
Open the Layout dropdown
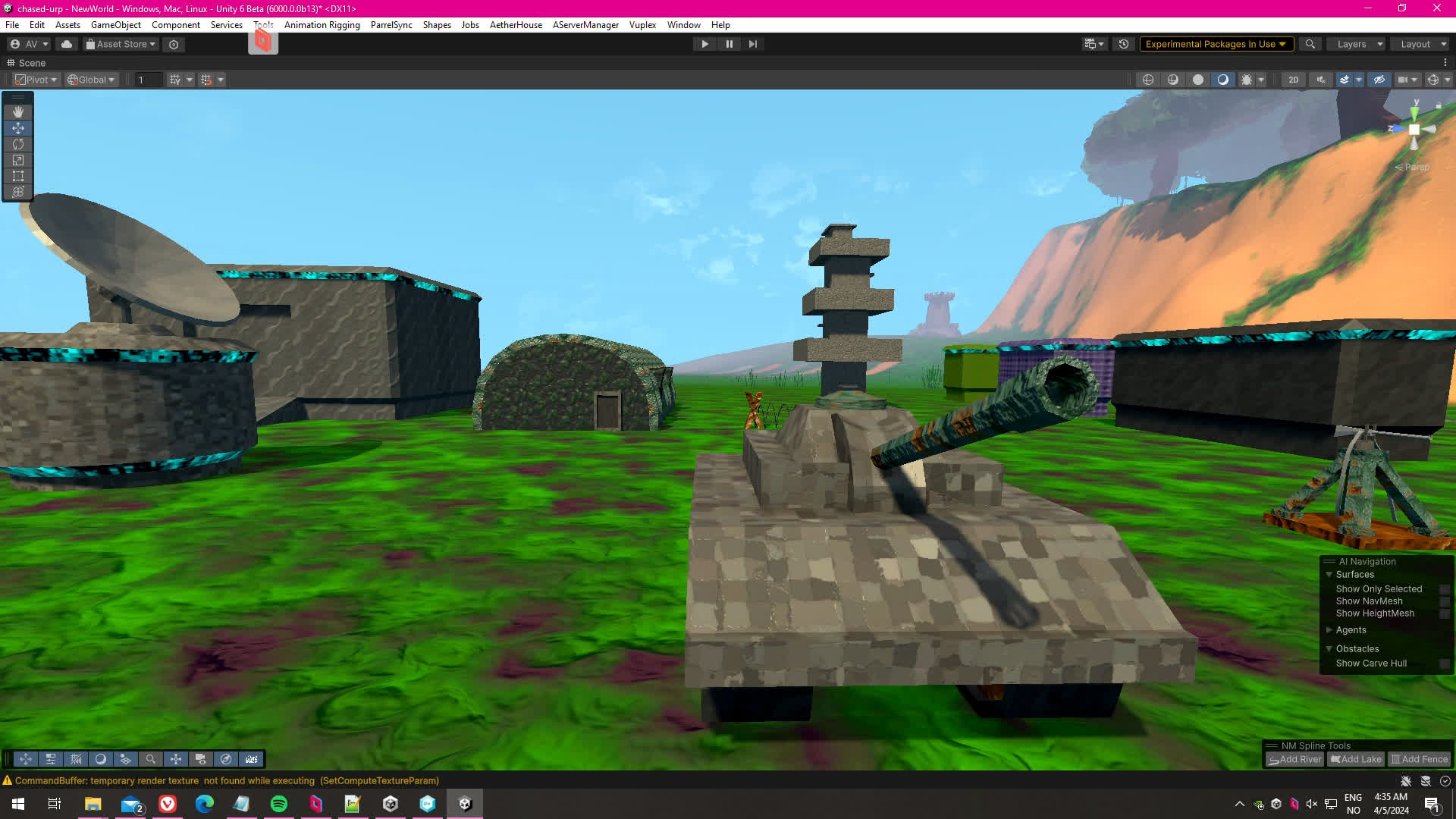1420,44
